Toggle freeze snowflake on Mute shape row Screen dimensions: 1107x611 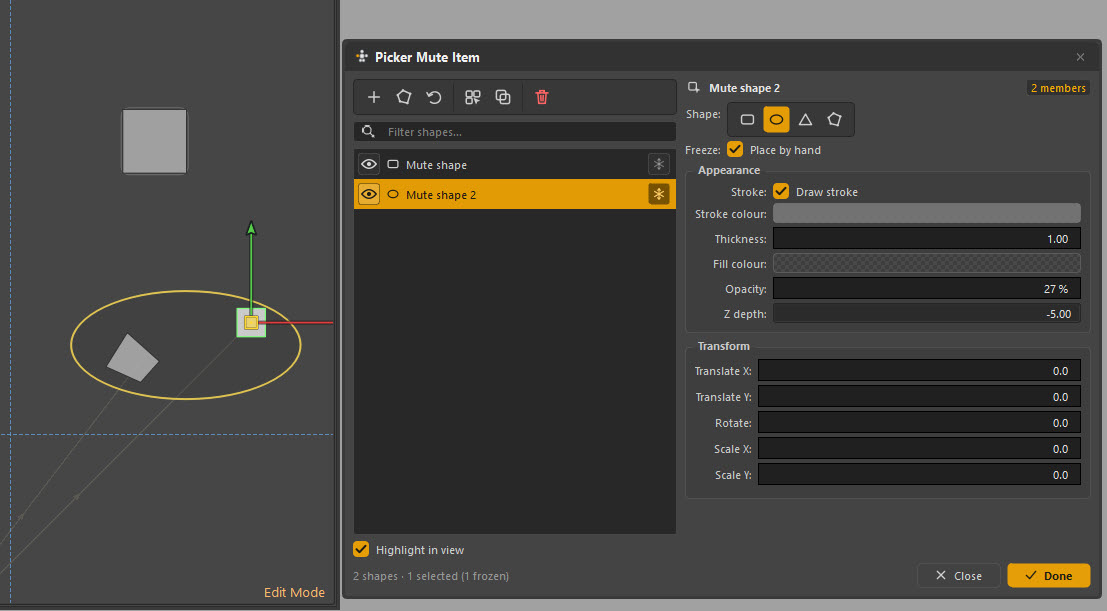658,165
